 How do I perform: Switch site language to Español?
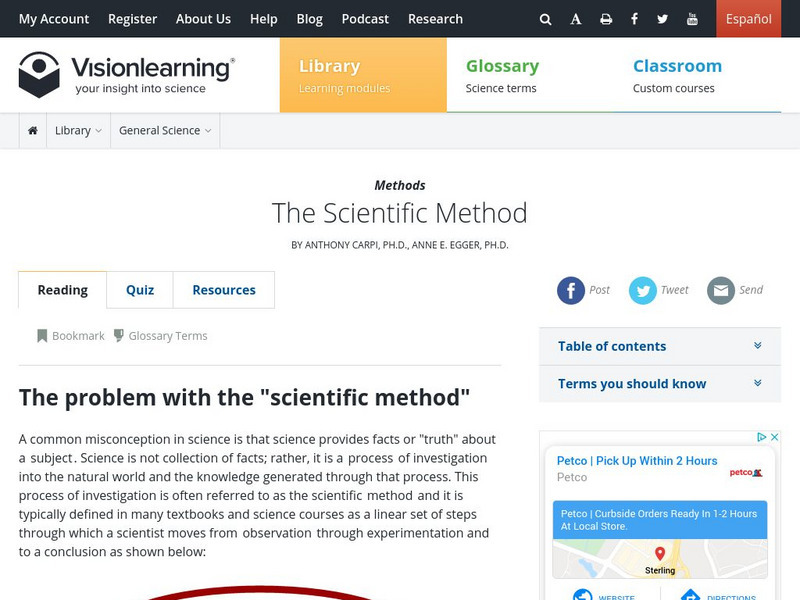point(748,19)
